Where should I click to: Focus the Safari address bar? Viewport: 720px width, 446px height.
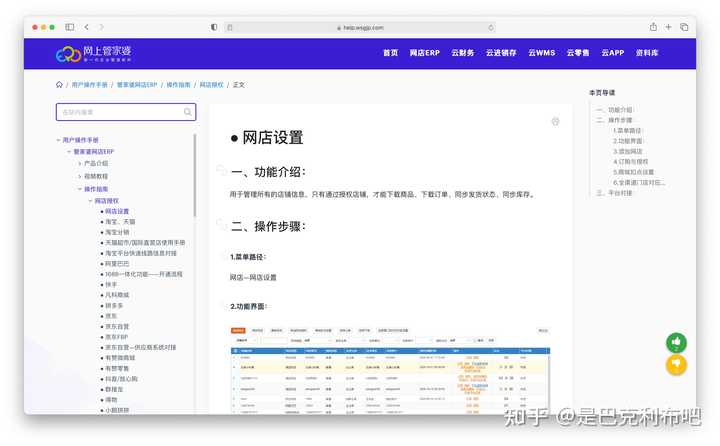360,28
